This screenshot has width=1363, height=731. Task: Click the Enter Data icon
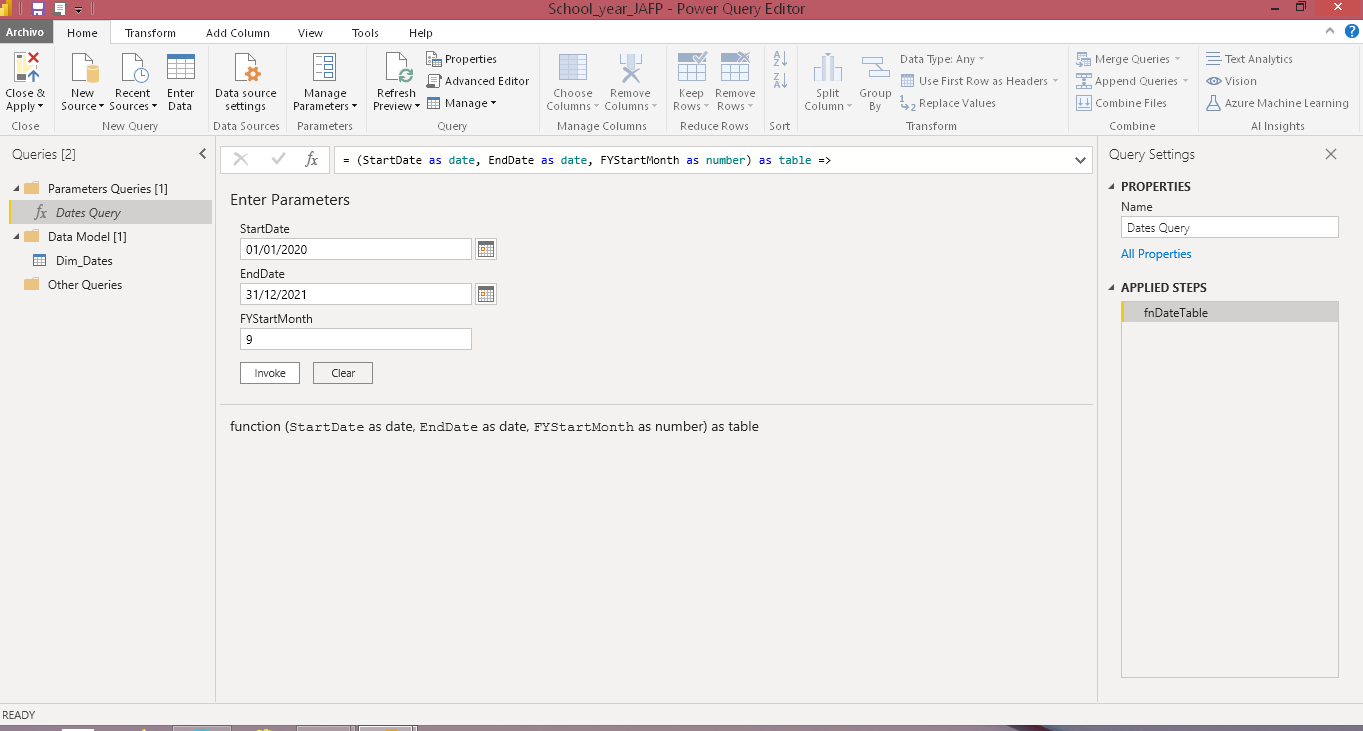181,70
